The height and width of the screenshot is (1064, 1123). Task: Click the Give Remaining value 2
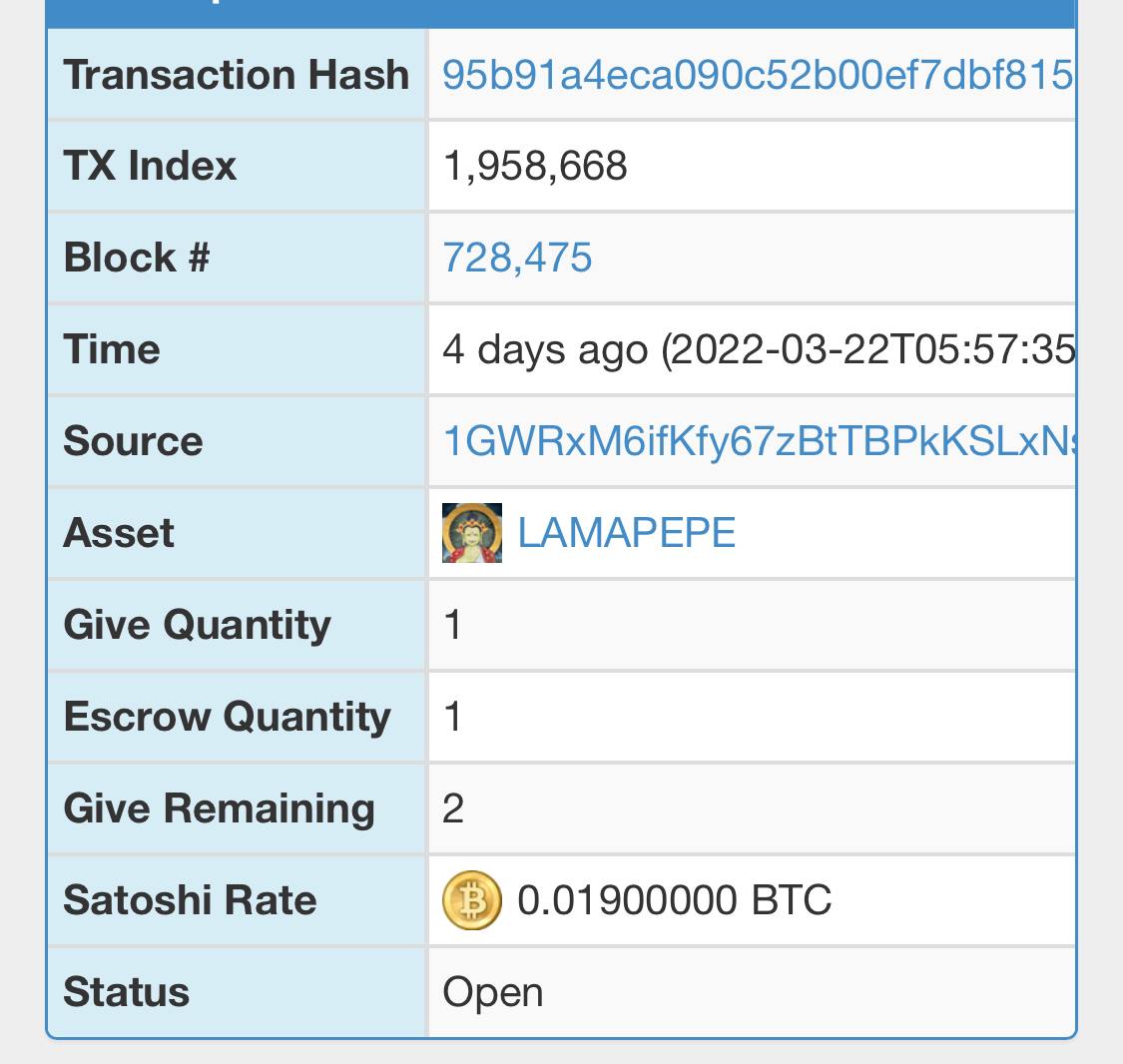point(452,808)
